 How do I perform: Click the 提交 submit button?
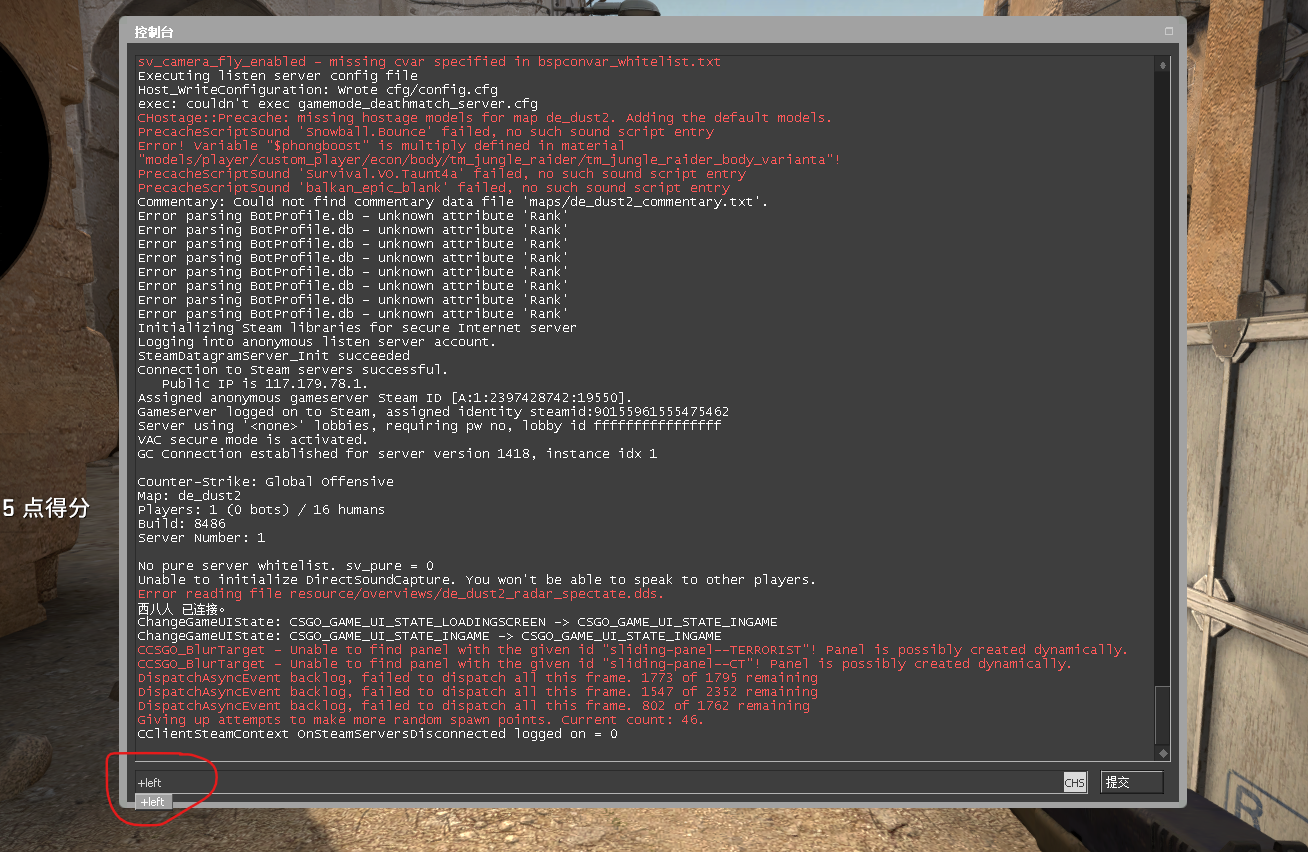(x=1132, y=782)
